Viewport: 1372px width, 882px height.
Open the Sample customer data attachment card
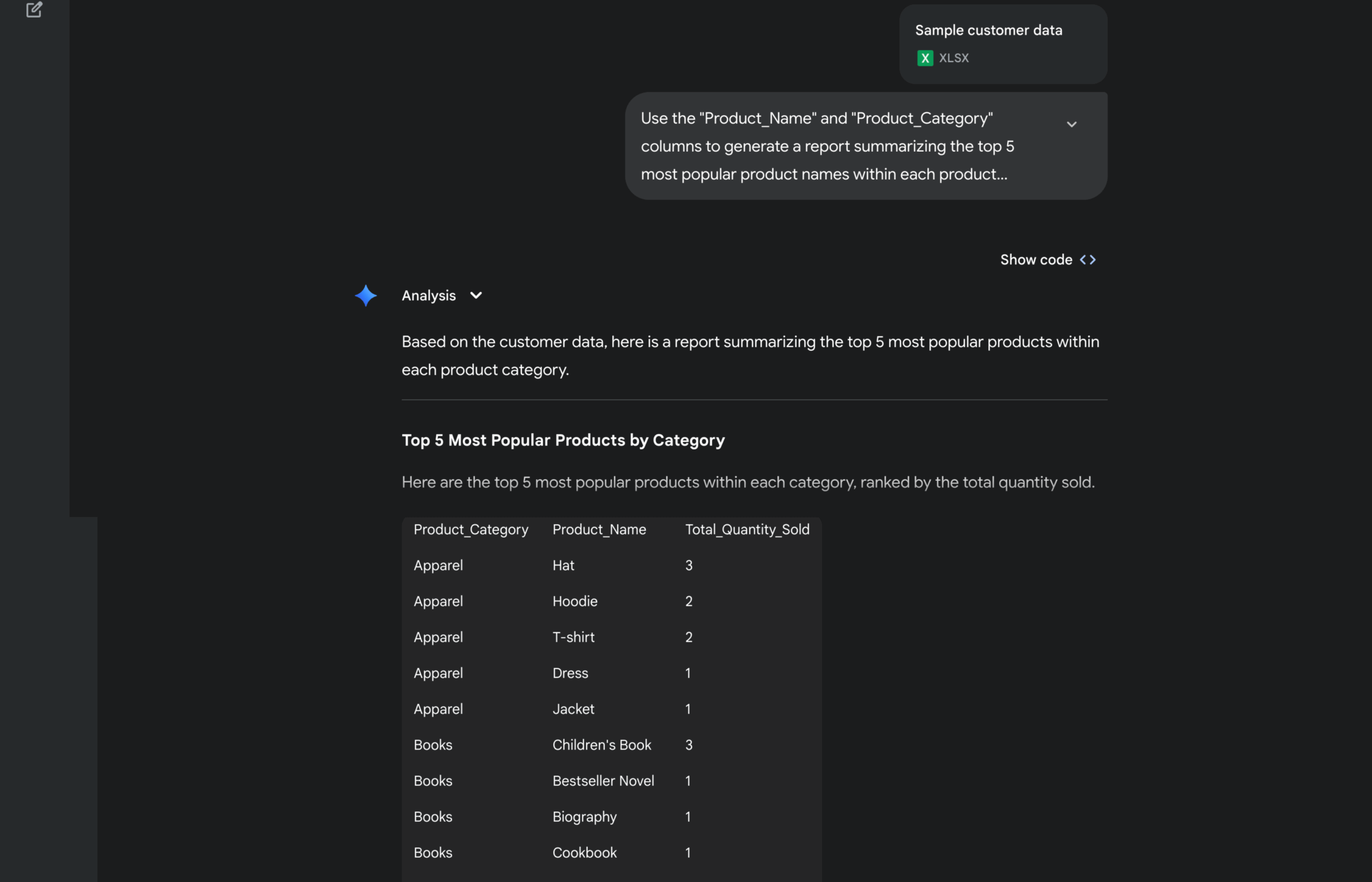[1002, 44]
